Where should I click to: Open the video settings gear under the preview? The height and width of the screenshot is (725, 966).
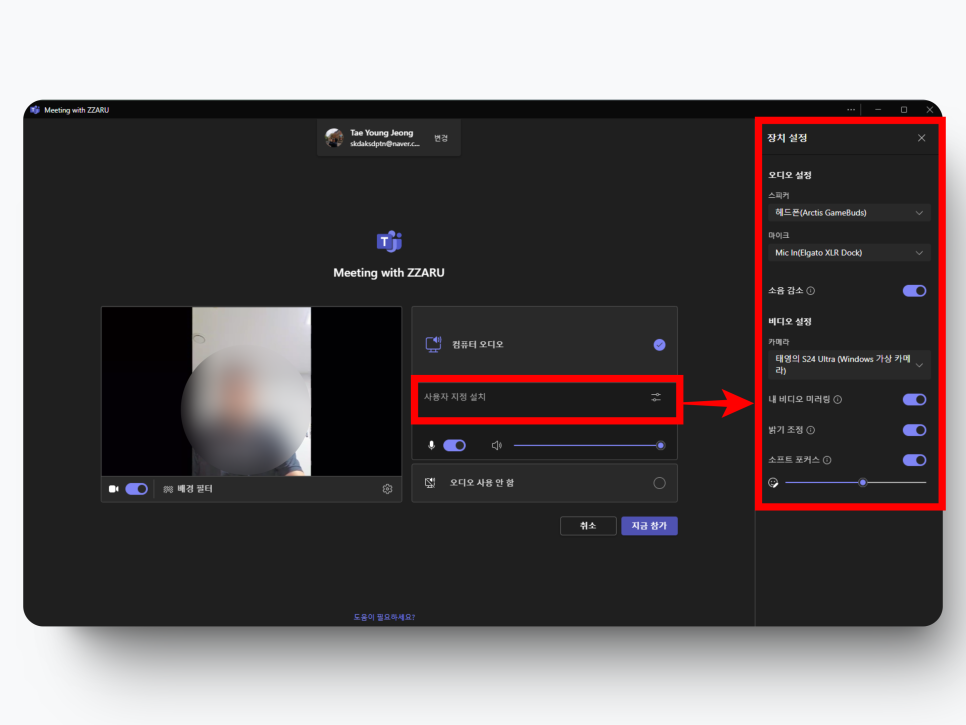[x=387, y=488]
